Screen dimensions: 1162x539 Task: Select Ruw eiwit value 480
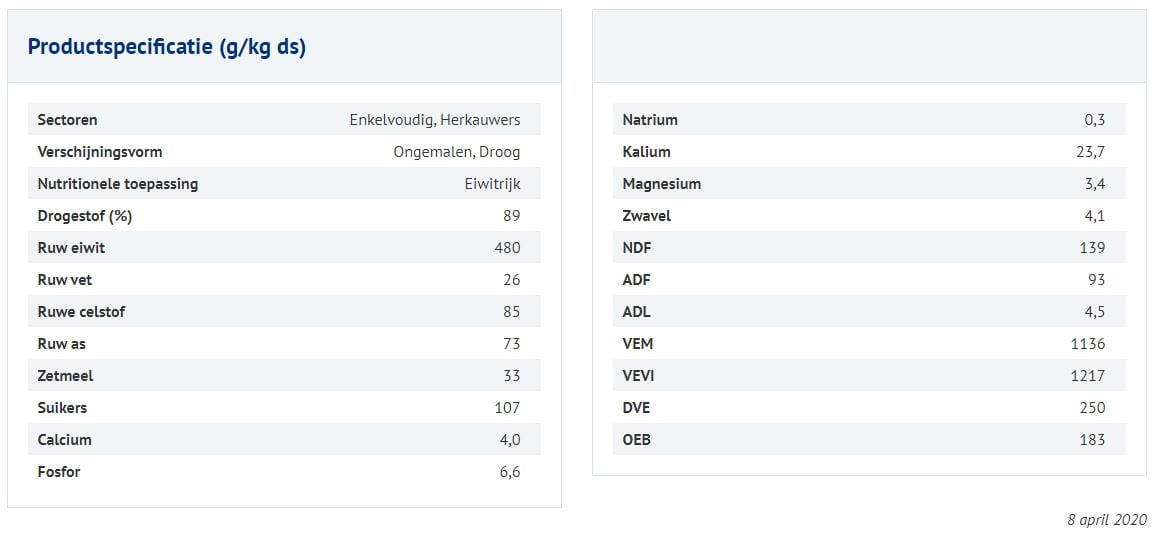507,248
